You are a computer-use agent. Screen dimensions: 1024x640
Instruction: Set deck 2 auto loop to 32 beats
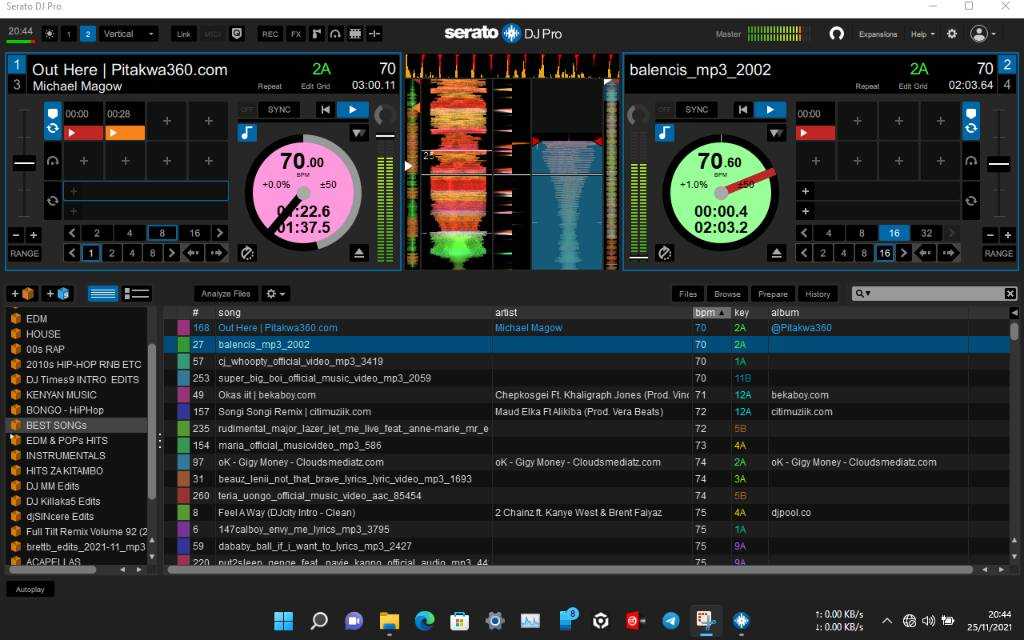coord(927,232)
